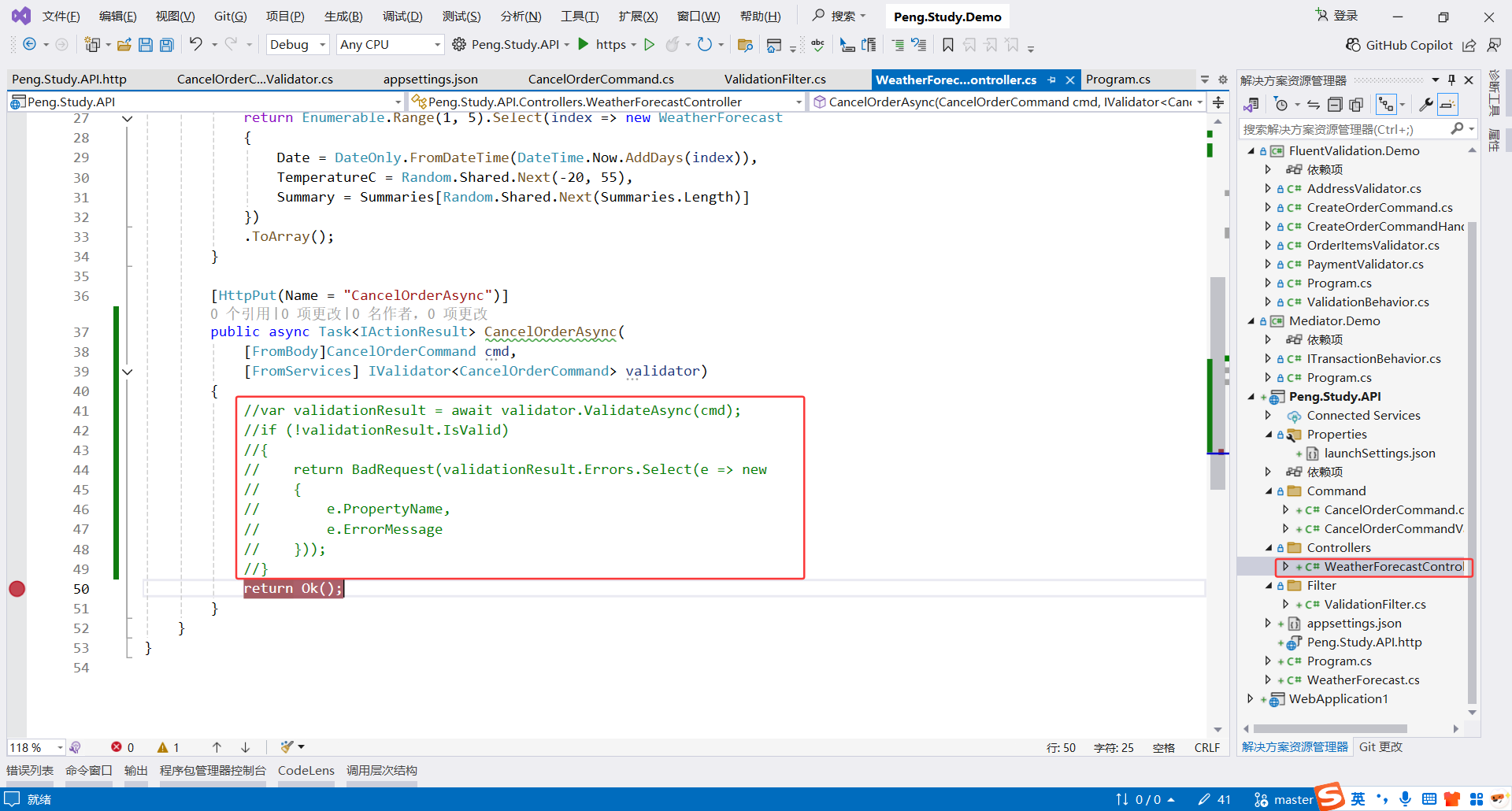
Task: Click the Sogou input method icon in taskbar
Action: [x=1330, y=796]
